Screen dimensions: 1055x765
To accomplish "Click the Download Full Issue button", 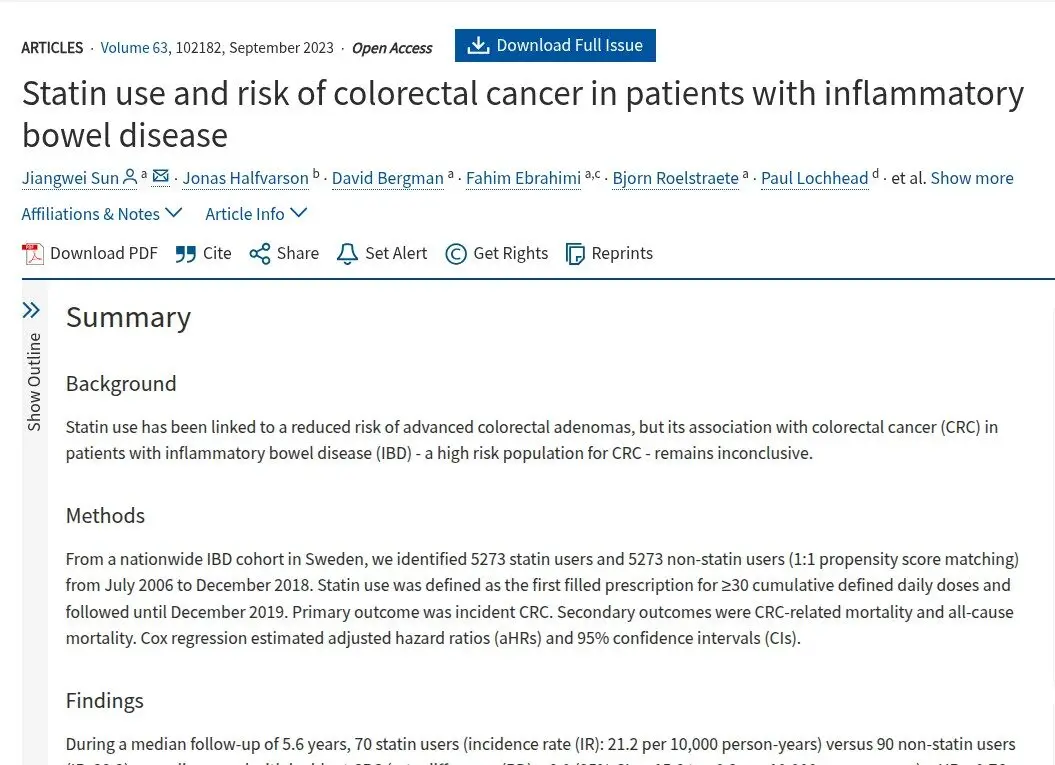I will tap(555, 45).
